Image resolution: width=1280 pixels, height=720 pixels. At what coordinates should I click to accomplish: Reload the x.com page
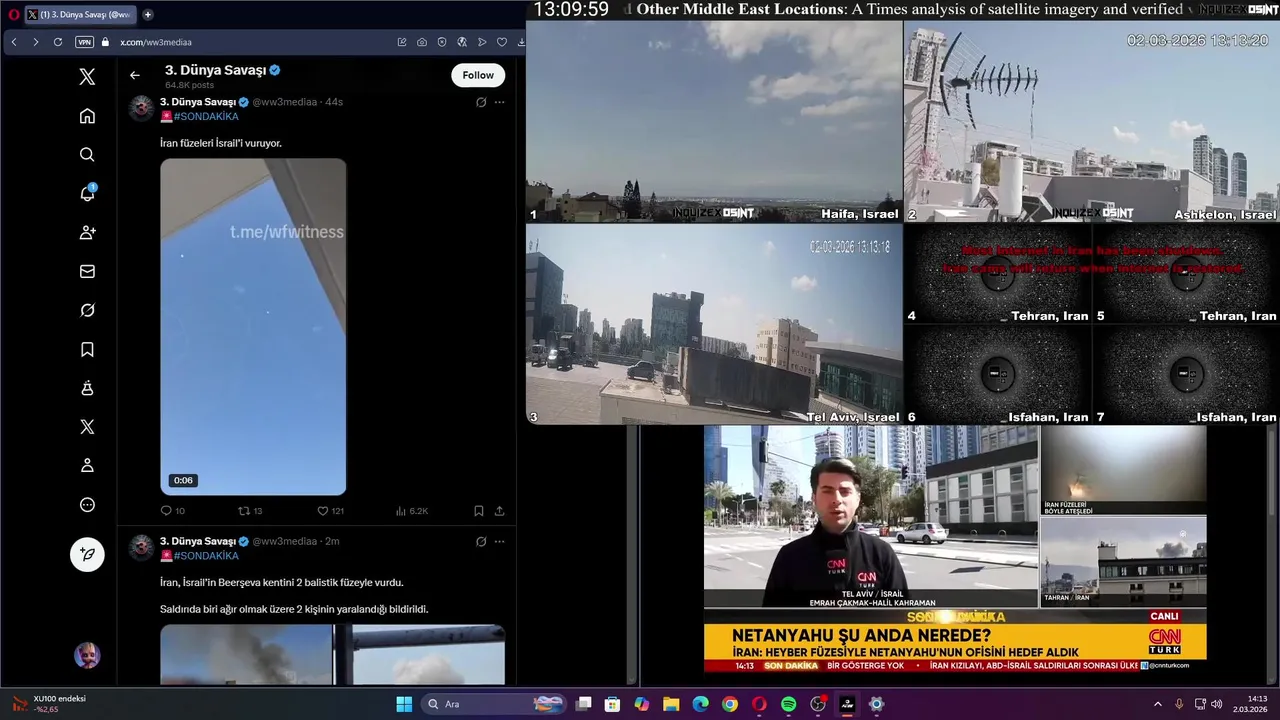[x=58, y=42]
